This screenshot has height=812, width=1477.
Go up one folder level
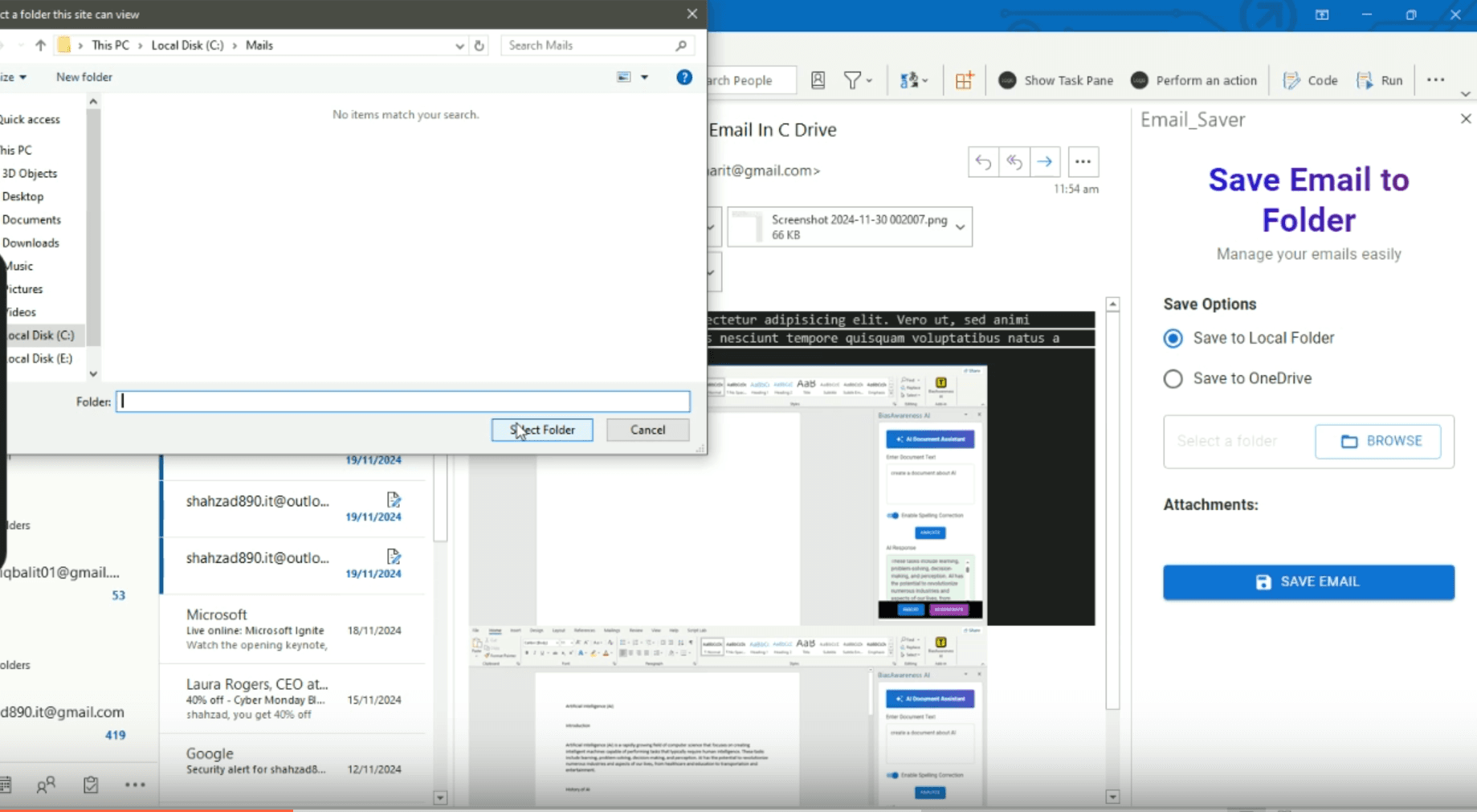tap(40, 45)
